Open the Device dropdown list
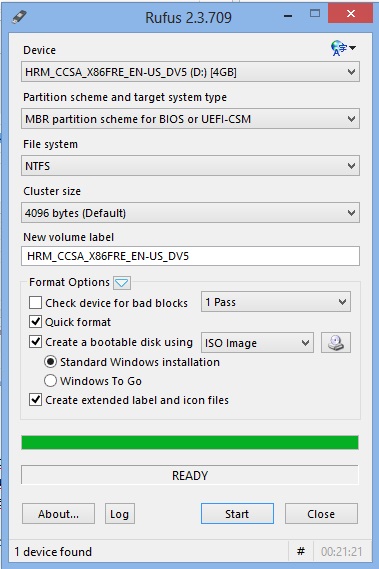379x569 pixels. (x=190, y=72)
